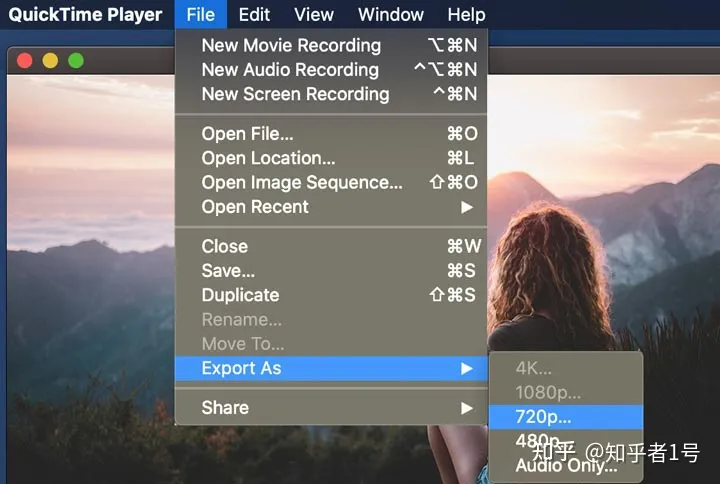Open the Edit menu
The height and width of the screenshot is (484, 720).
pos(254,15)
